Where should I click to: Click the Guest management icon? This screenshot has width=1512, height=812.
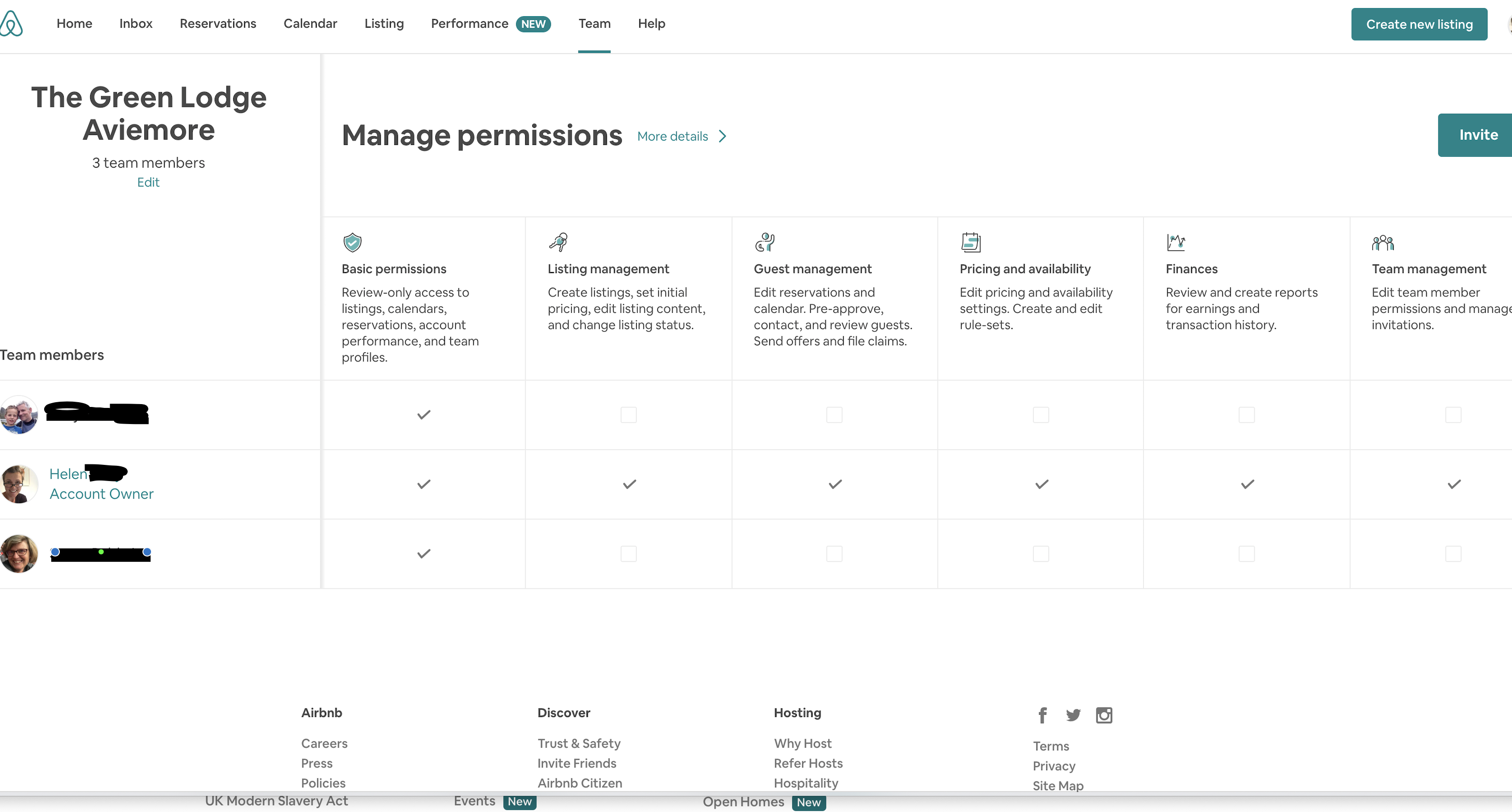point(764,241)
